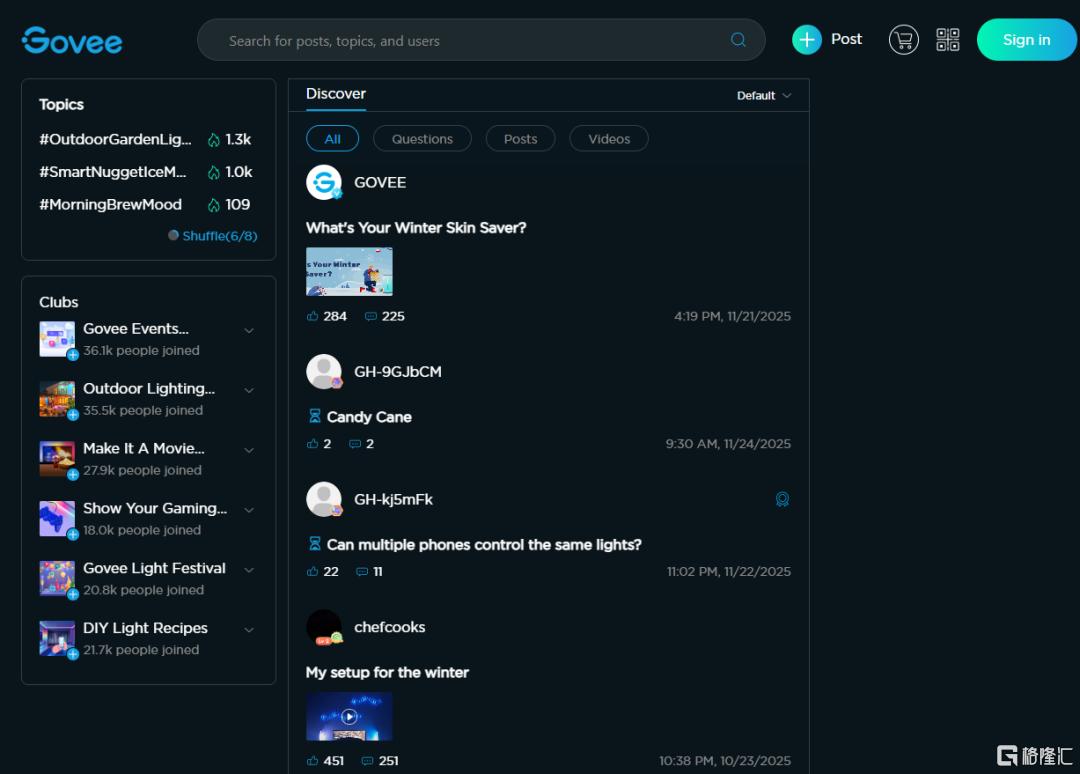The image size is (1080, 774).
Task: Click the Govee logo
Action: (x=72, y=40)
